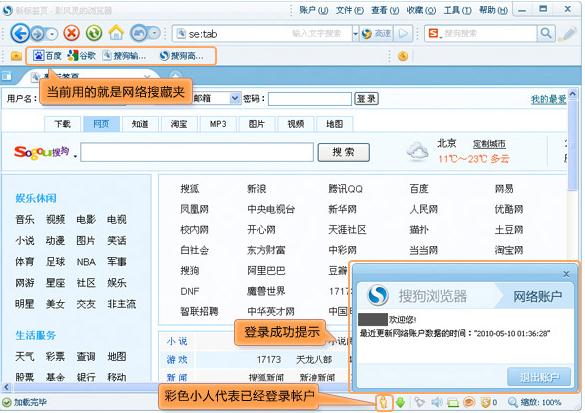The width and height of the screenshot is (585, 413).
Task: Click the 登录 button
Action: click(366, 98)
